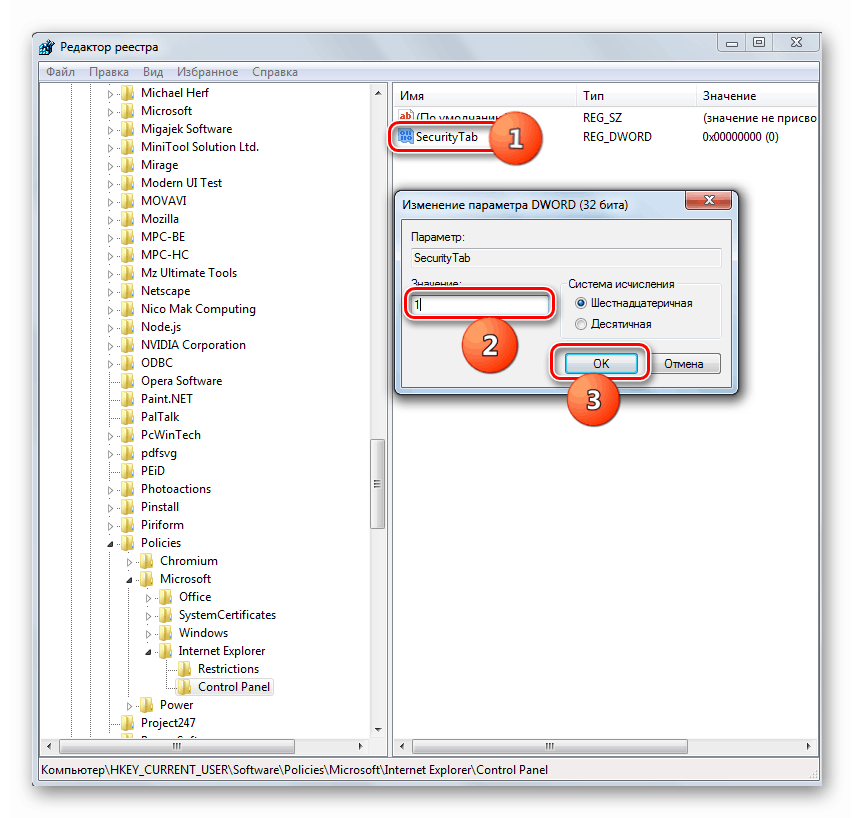Click the SecurityTab parameter name field
The width and height of the screenshot is (854, 818).
pos(566,258)
